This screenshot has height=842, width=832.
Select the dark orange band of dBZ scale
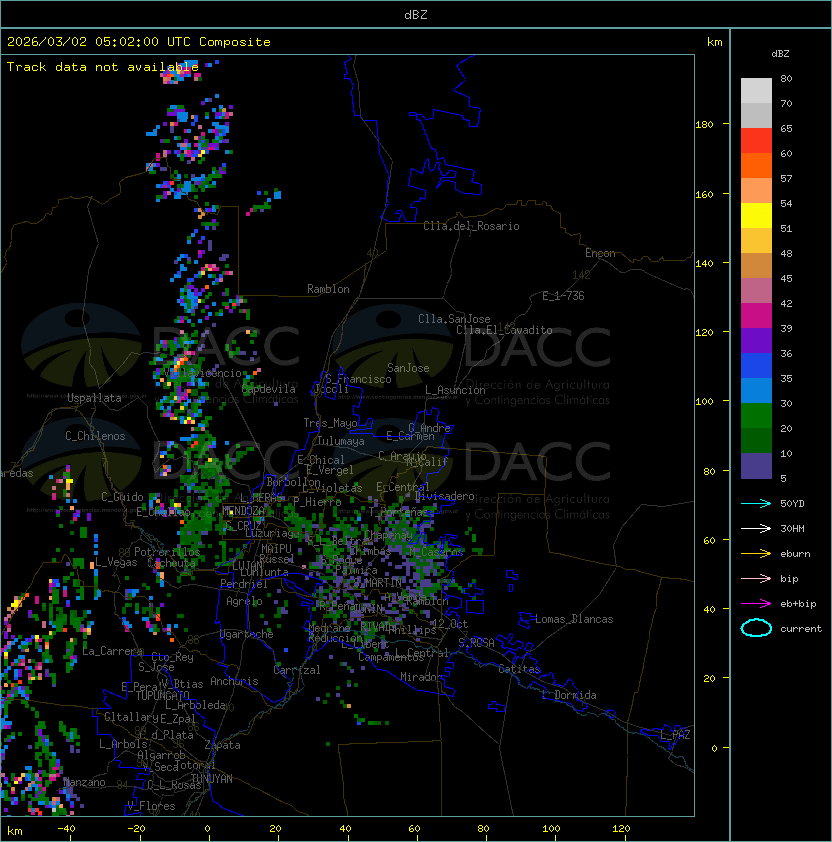click(756, 165)
